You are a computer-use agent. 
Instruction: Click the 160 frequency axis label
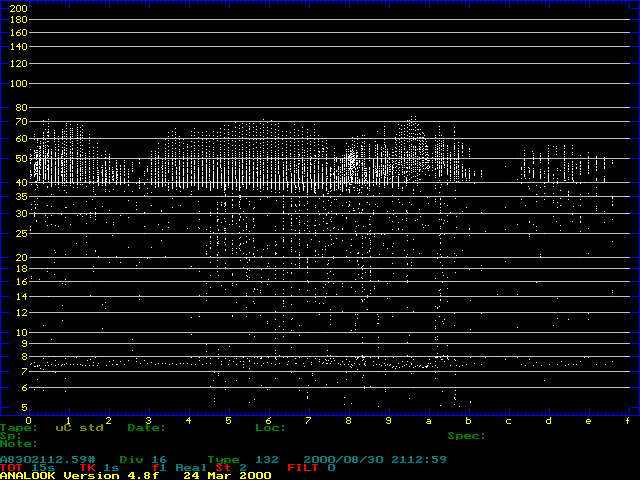click(x=18, y=33)
